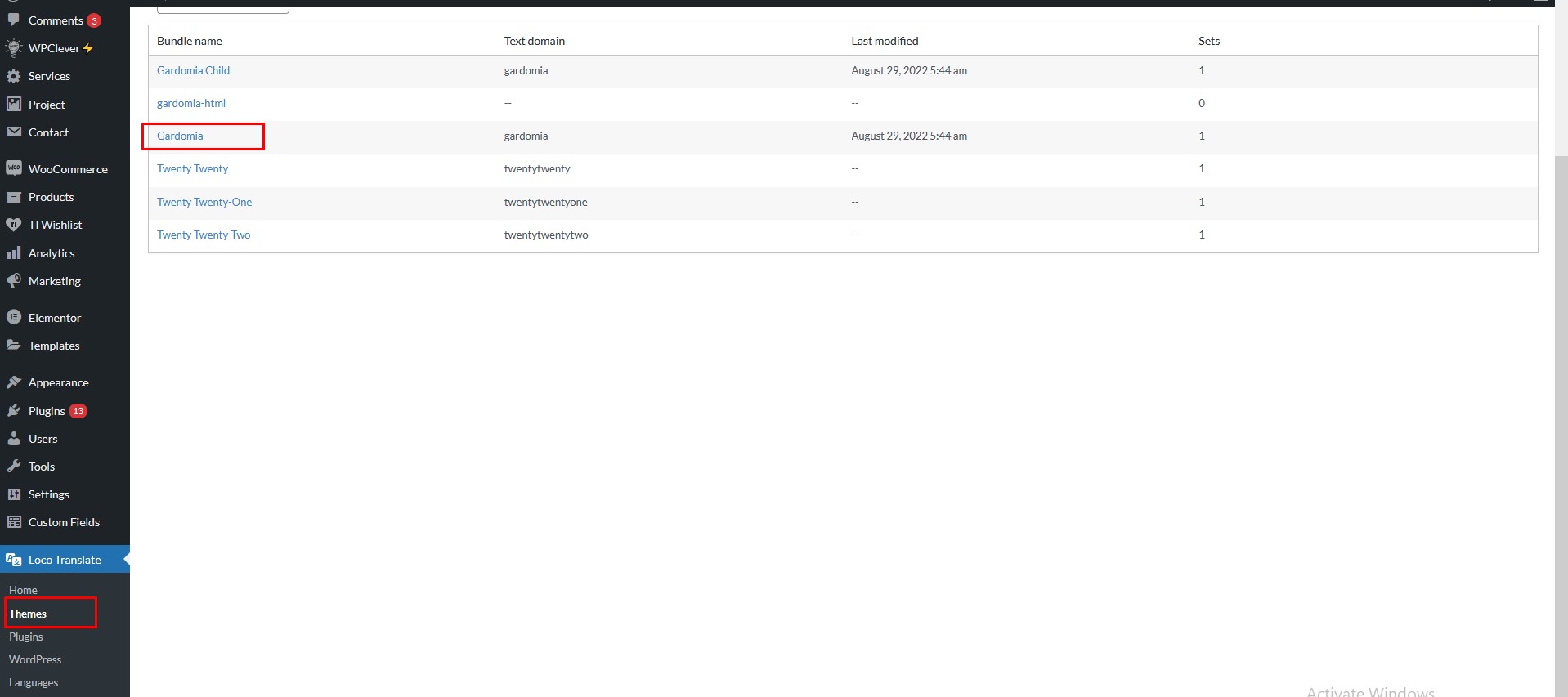Open the Gardomia Child bundle
The height and width of the screenshot is (697, 1568).
click(x=193, y=70)
